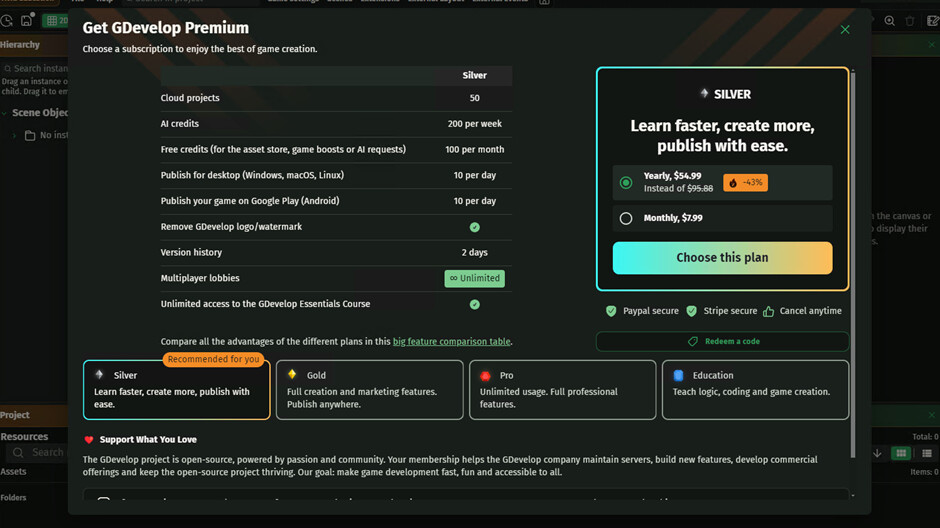Click the zoom magnifier icon in toolbar
The image size is (940, 528).
point(889,21)
